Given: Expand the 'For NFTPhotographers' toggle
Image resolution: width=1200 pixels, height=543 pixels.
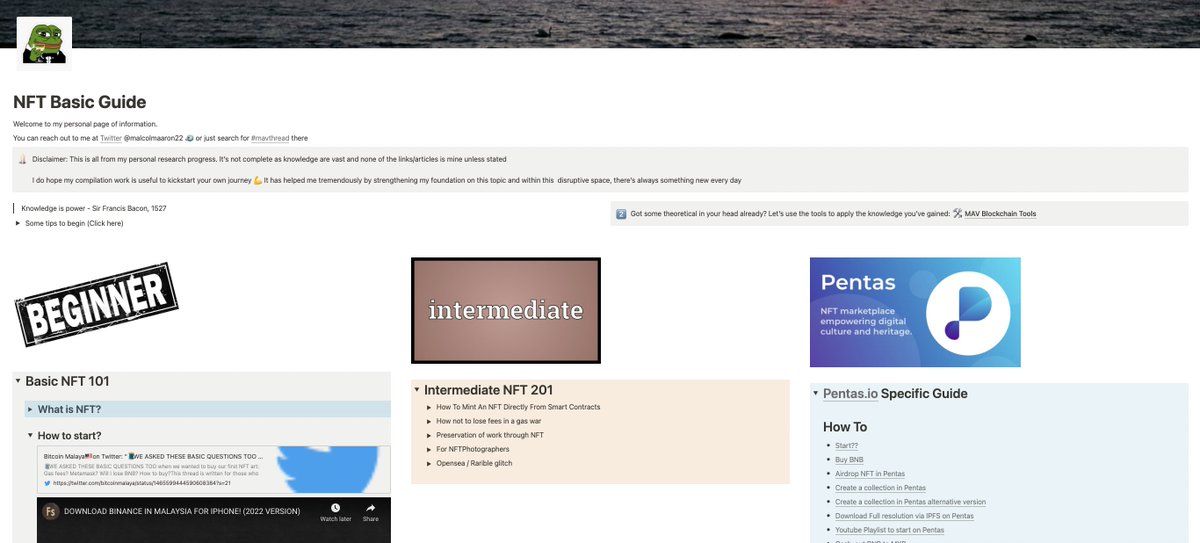Looking at the screenshot, I should click(x=429, y=449).
